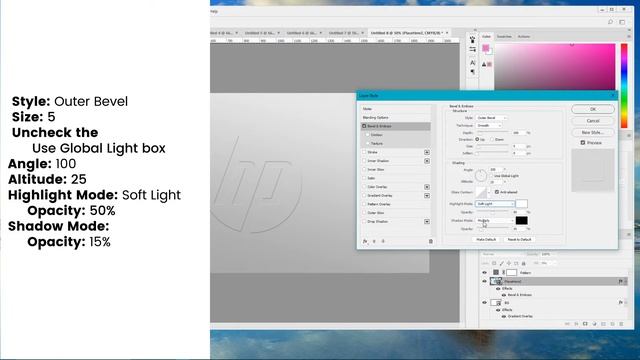Screen dimensions: 640x360
Task: Click the highlight color white swatch
Action: pos(521,203)
